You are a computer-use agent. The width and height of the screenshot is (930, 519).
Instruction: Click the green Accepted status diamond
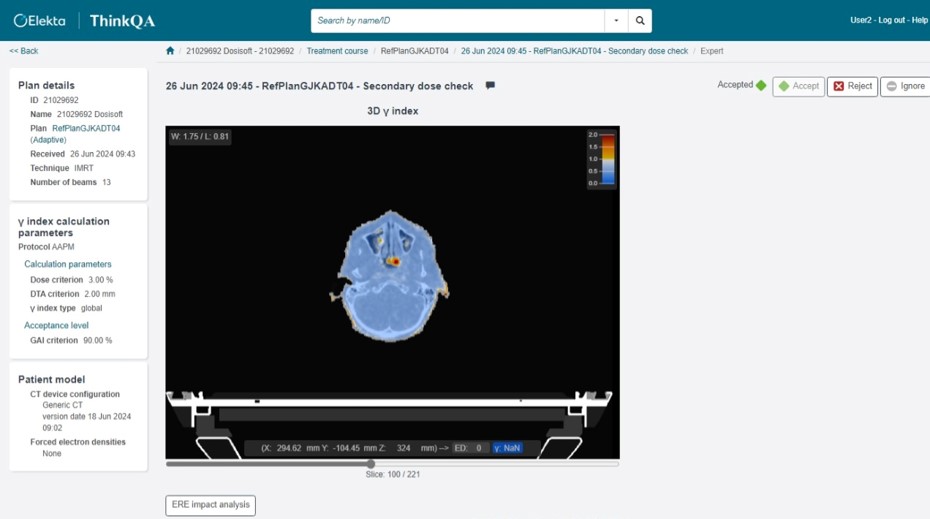click(x=761, y=85)
